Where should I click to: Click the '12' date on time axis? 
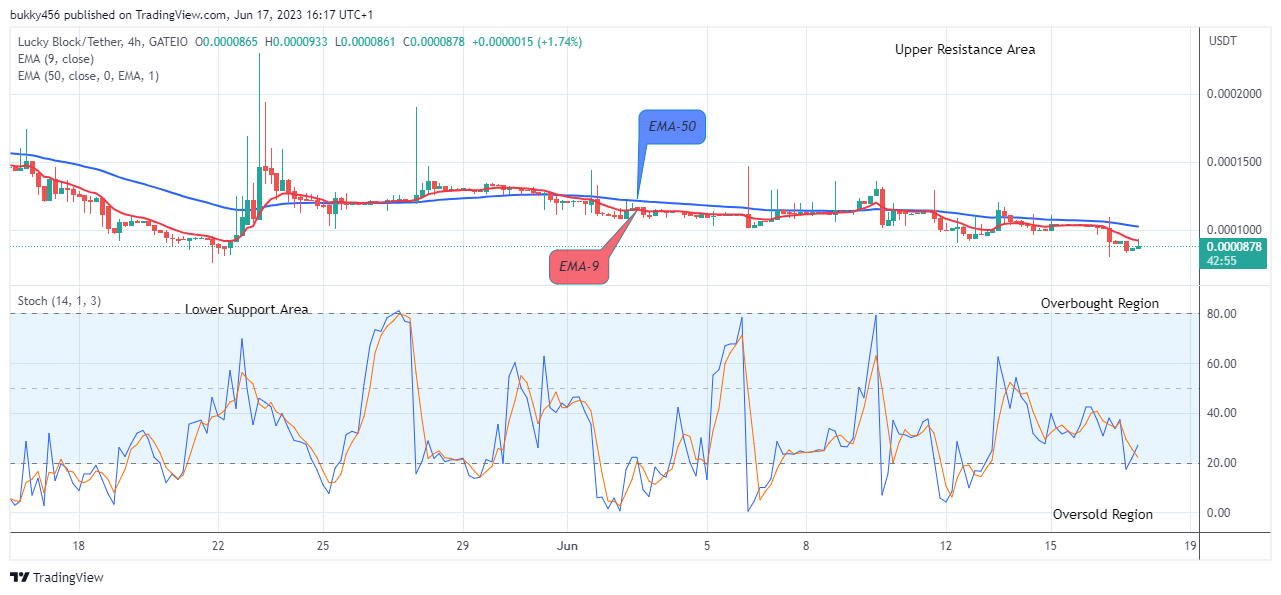(x=945, y=546)
